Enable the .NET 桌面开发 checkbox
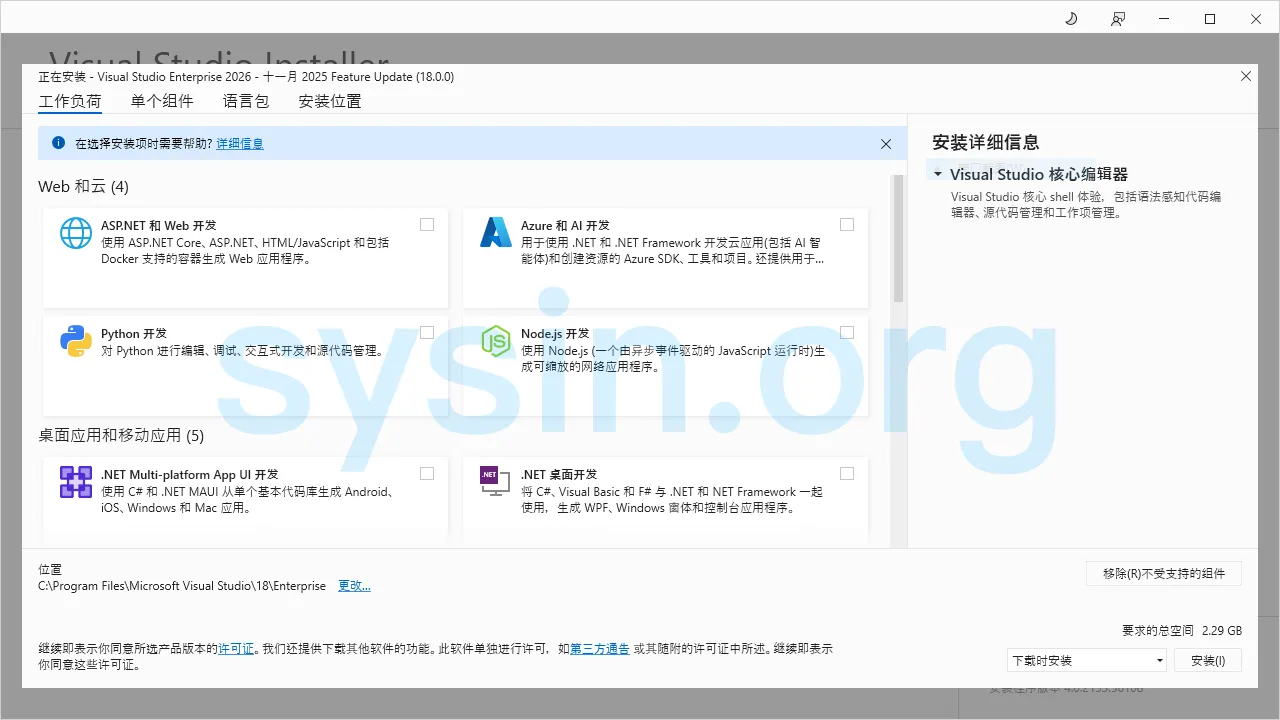Image resolution: width=1280 pixels, height=720 pixels. point(847,473)
